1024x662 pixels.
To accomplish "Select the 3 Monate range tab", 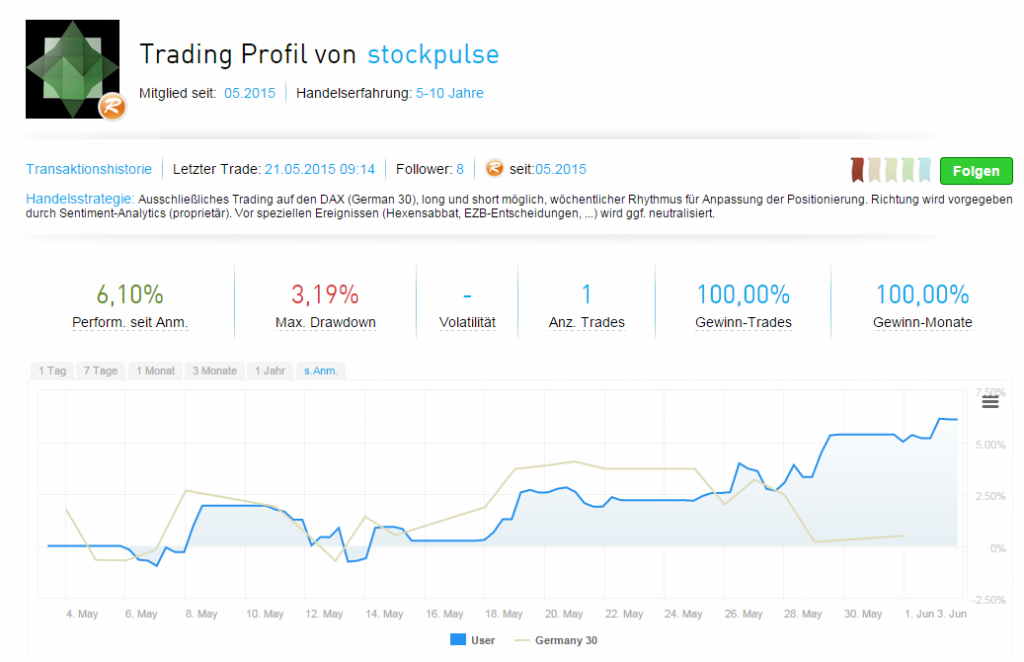I will click(x=214, y=371).
